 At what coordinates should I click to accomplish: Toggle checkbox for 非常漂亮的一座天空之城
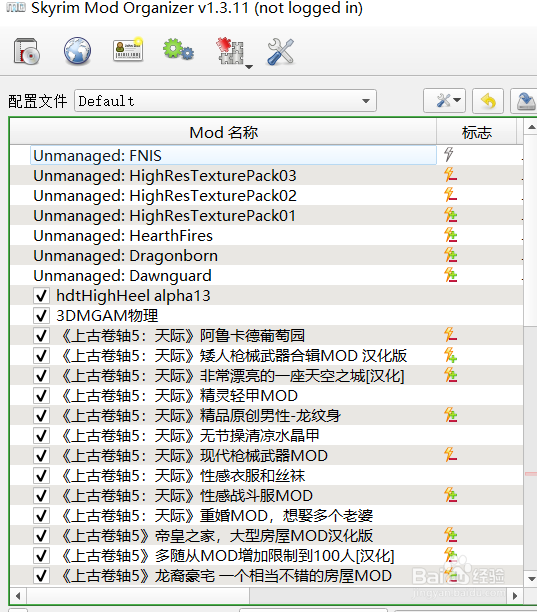[41, 375]
